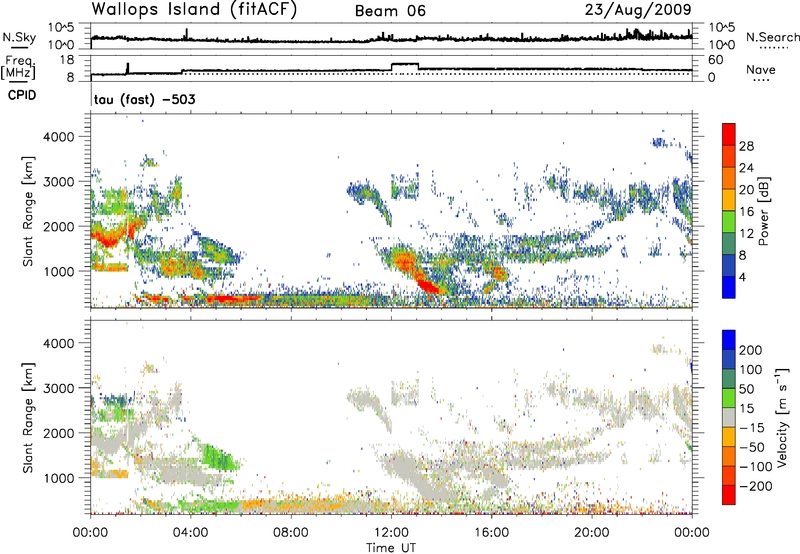Click '2000' tick on the Velocity panel axis
The width and height of the screenshot is (800, 554).
(59, 433)
